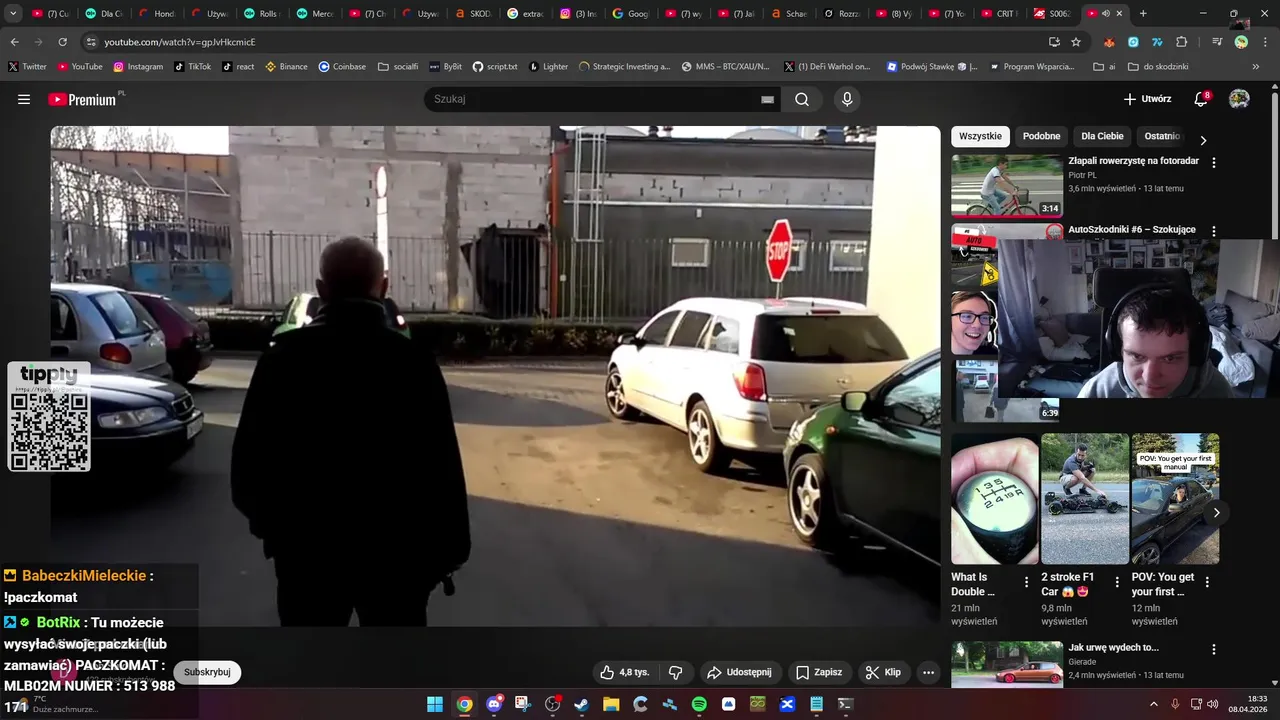
Task: Open Discord from the taskbar
Action: coord(494,704)
